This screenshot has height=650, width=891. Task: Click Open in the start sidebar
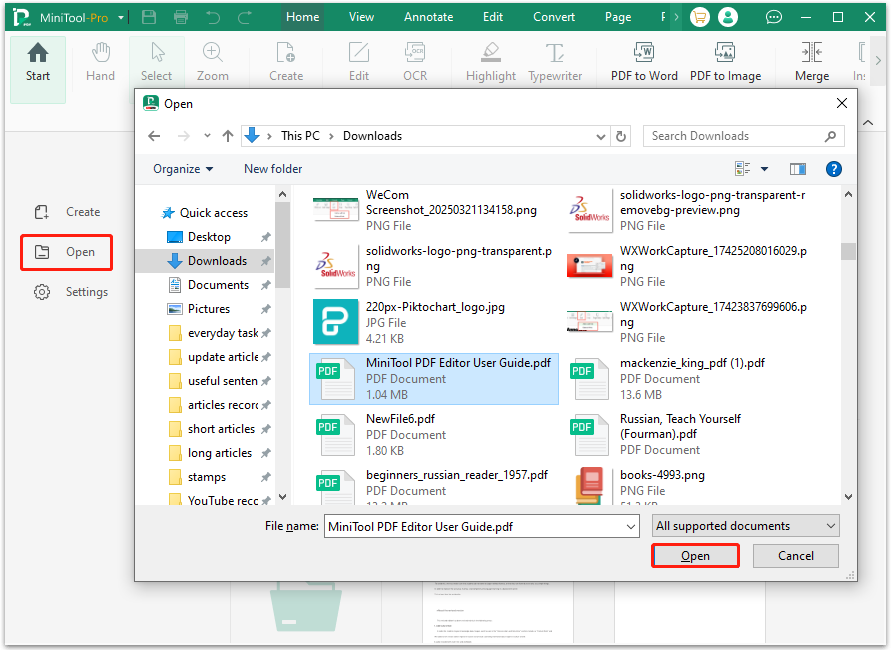point(66,252)
